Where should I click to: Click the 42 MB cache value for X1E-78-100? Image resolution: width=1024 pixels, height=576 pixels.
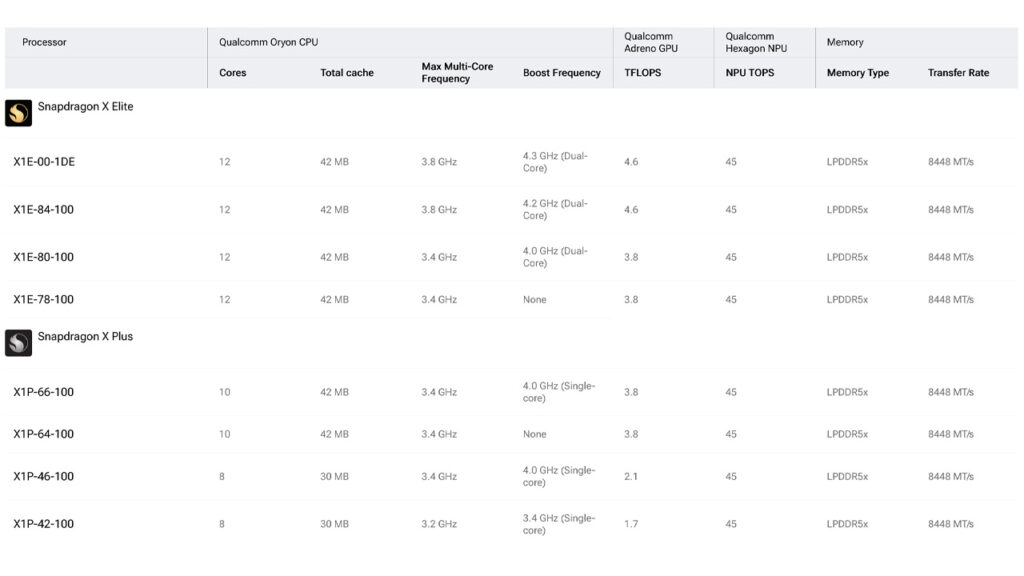pyautogui.click(x=334, y=300)
